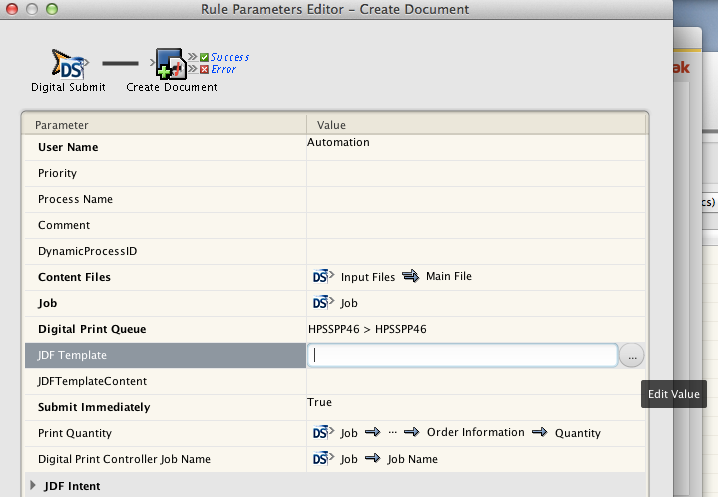
Task: Click the Job Name value link
Action: click(412, 459)
